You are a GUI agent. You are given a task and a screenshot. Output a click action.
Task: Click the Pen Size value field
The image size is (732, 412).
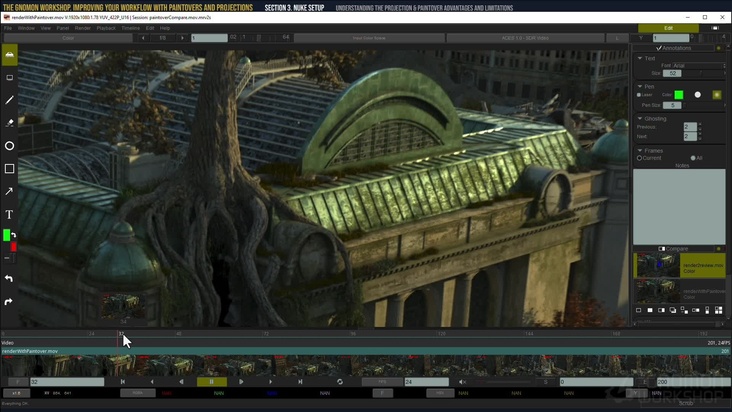pos(672,105)
